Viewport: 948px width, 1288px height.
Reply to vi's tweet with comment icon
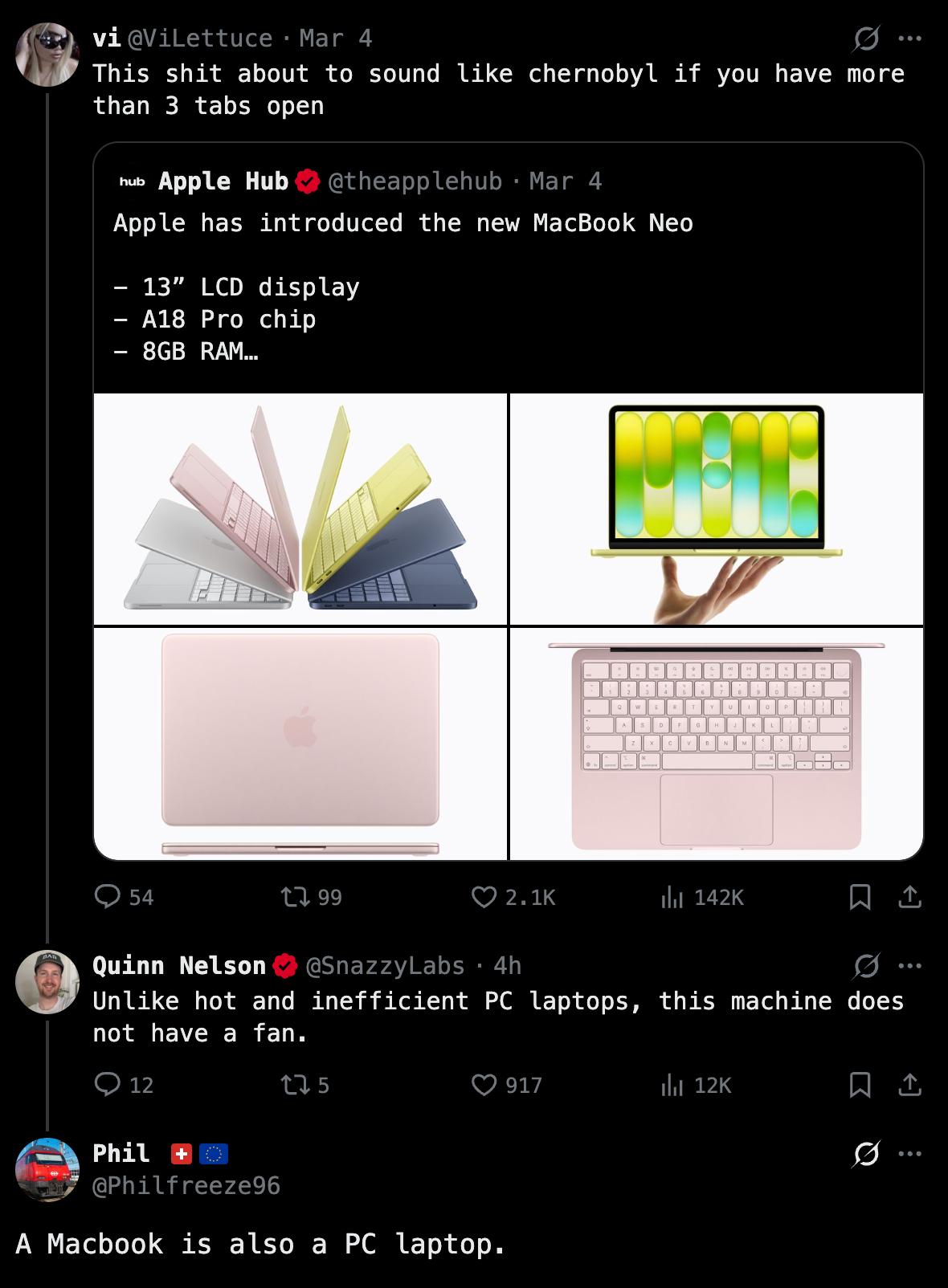click(107, 896)
